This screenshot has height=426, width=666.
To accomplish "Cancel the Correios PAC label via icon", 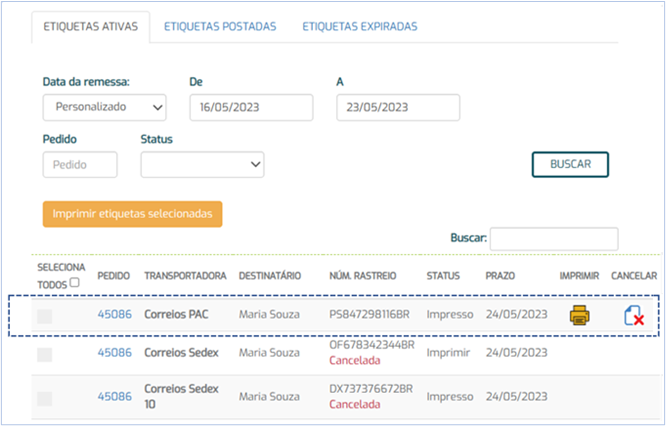I will (632, 316).
